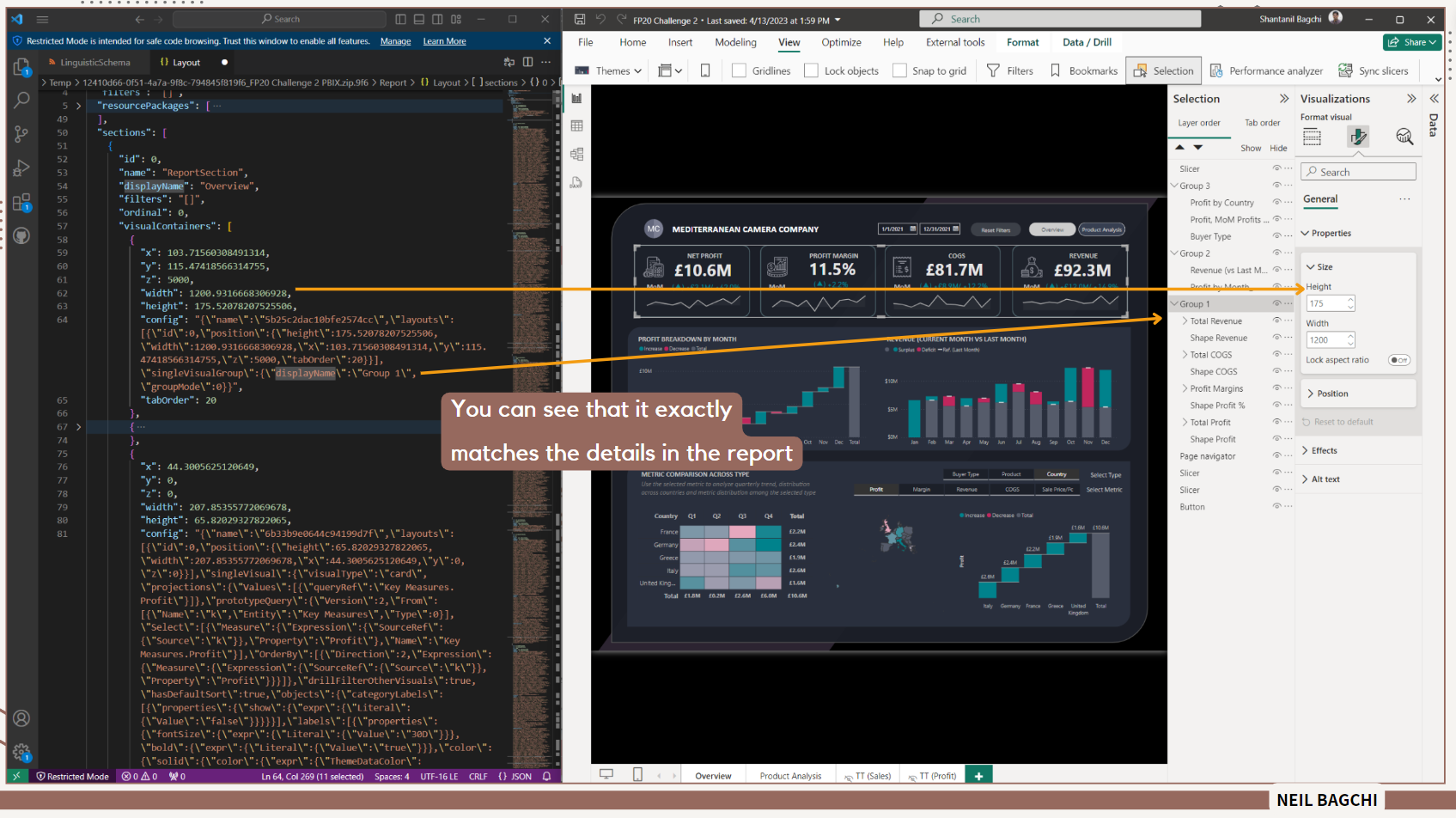Toggle visibility of Group 3 layer
Screen dimensions: 1456x818
point(1276,186)
